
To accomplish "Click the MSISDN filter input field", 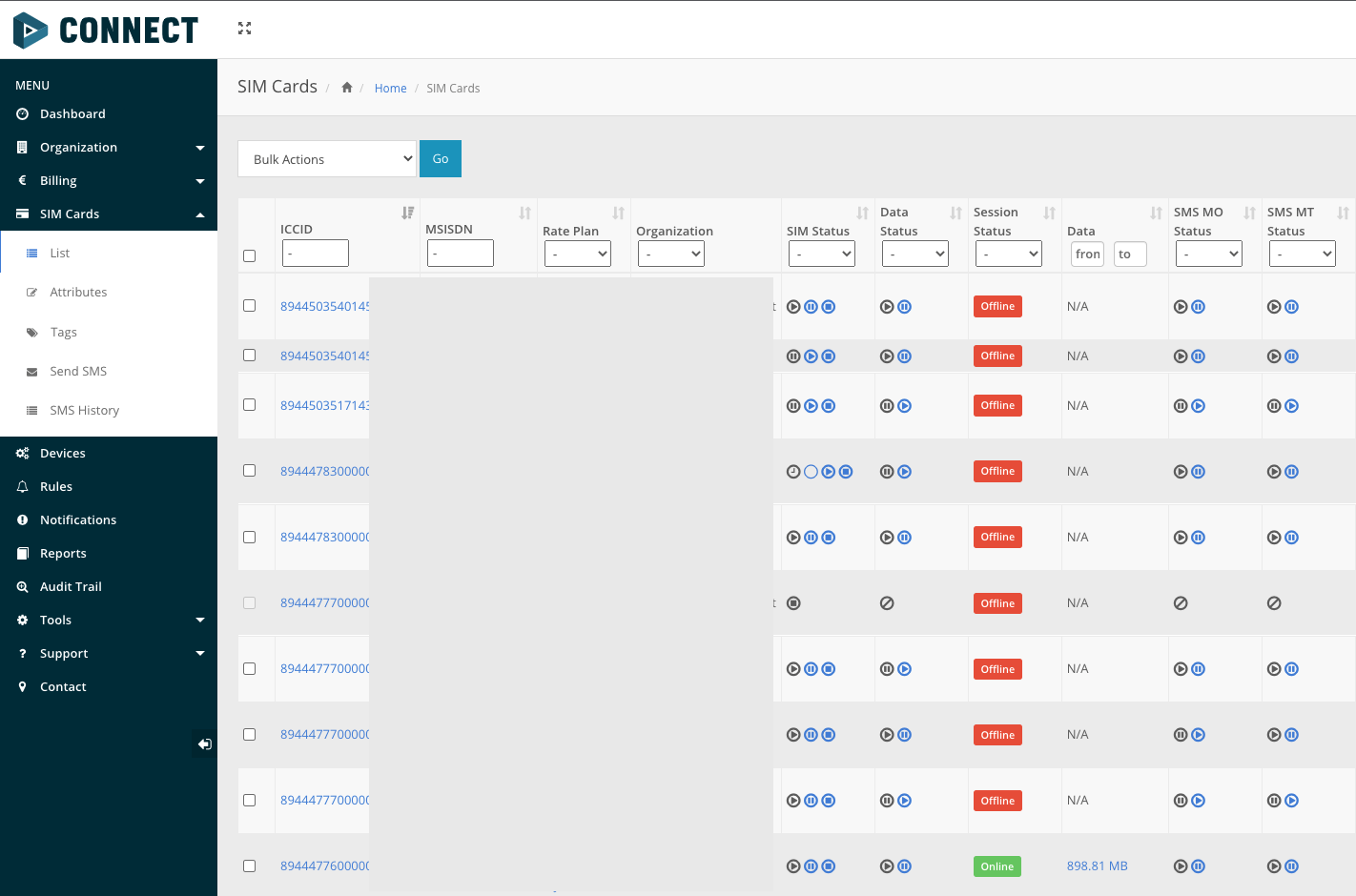I will (461, 254).
